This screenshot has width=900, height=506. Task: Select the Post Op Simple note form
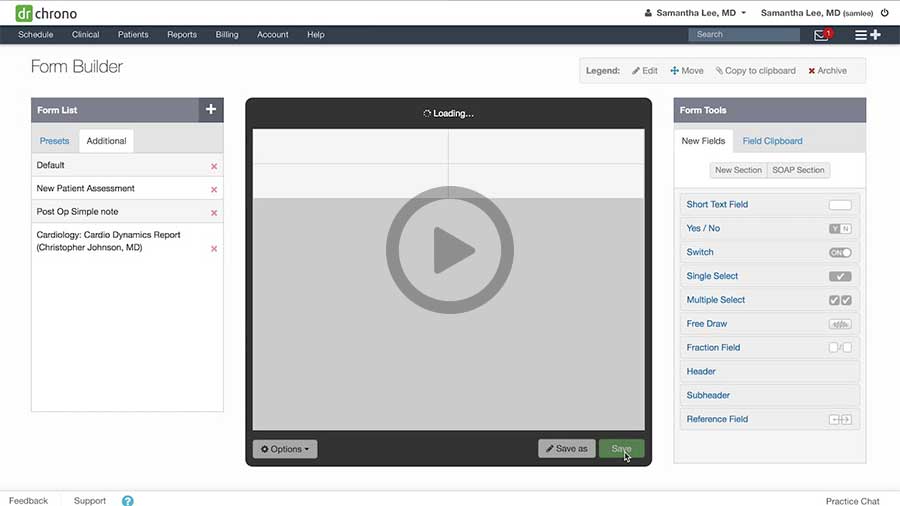(x=127, y=212)
